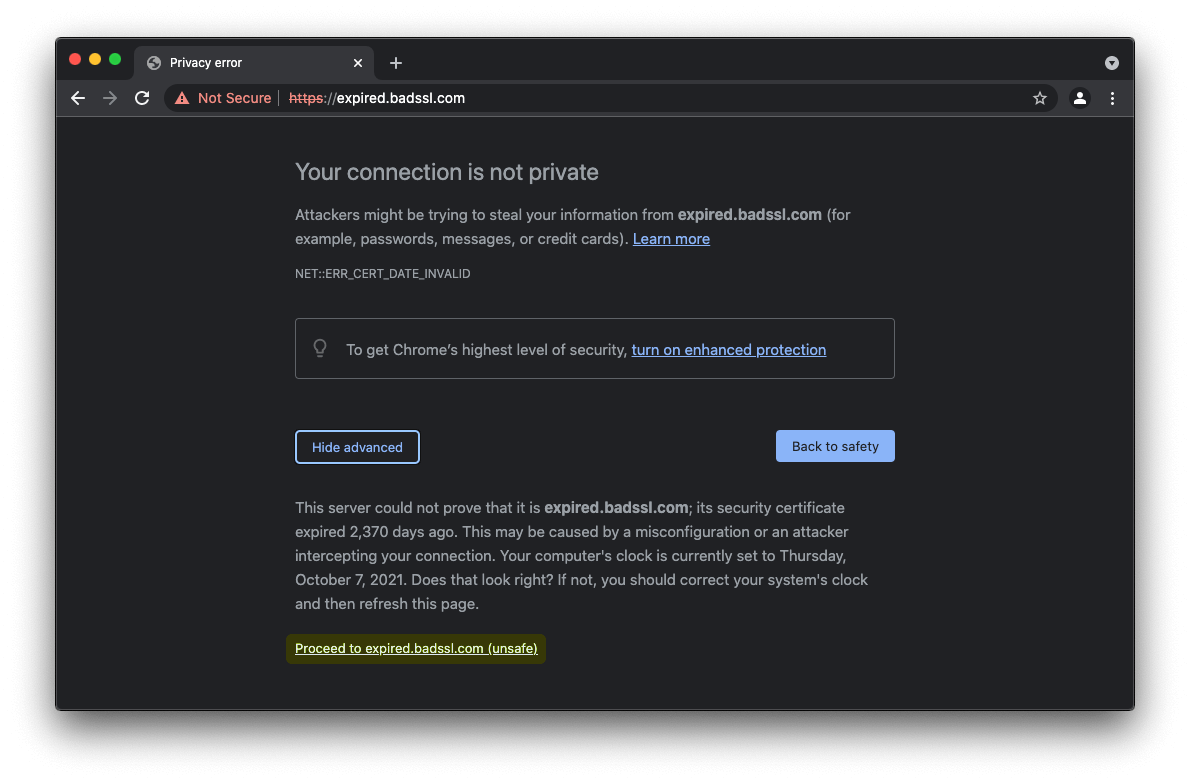Click the globe favicon on the Privacy error tab
The image size is (1190, 784).
(153, 62)
